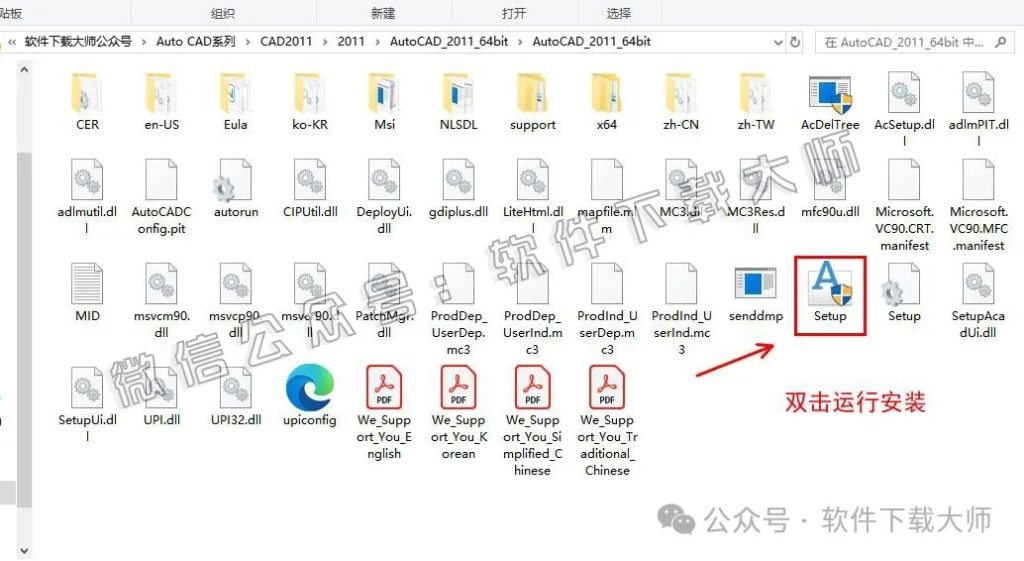Image resolution: width=1024 pixels, height=561 pixels.
Task: Select the gdiplus.dll file
Action: [x=458, y=188]
